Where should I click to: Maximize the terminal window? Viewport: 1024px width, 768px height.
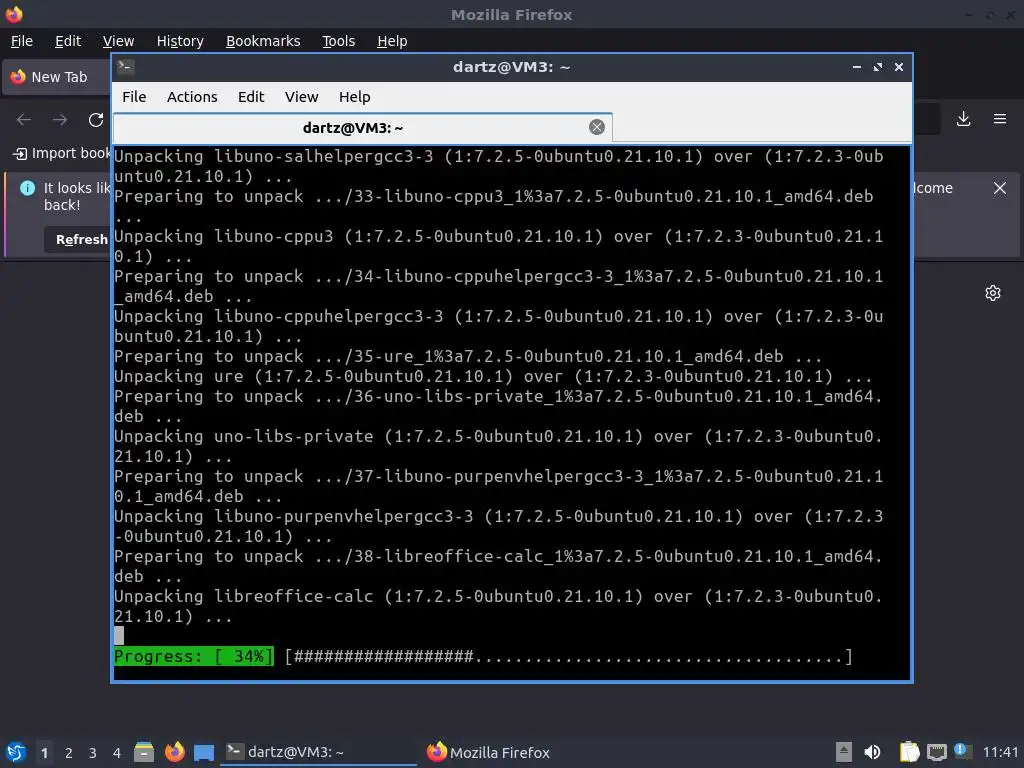(x=878, y=67)
